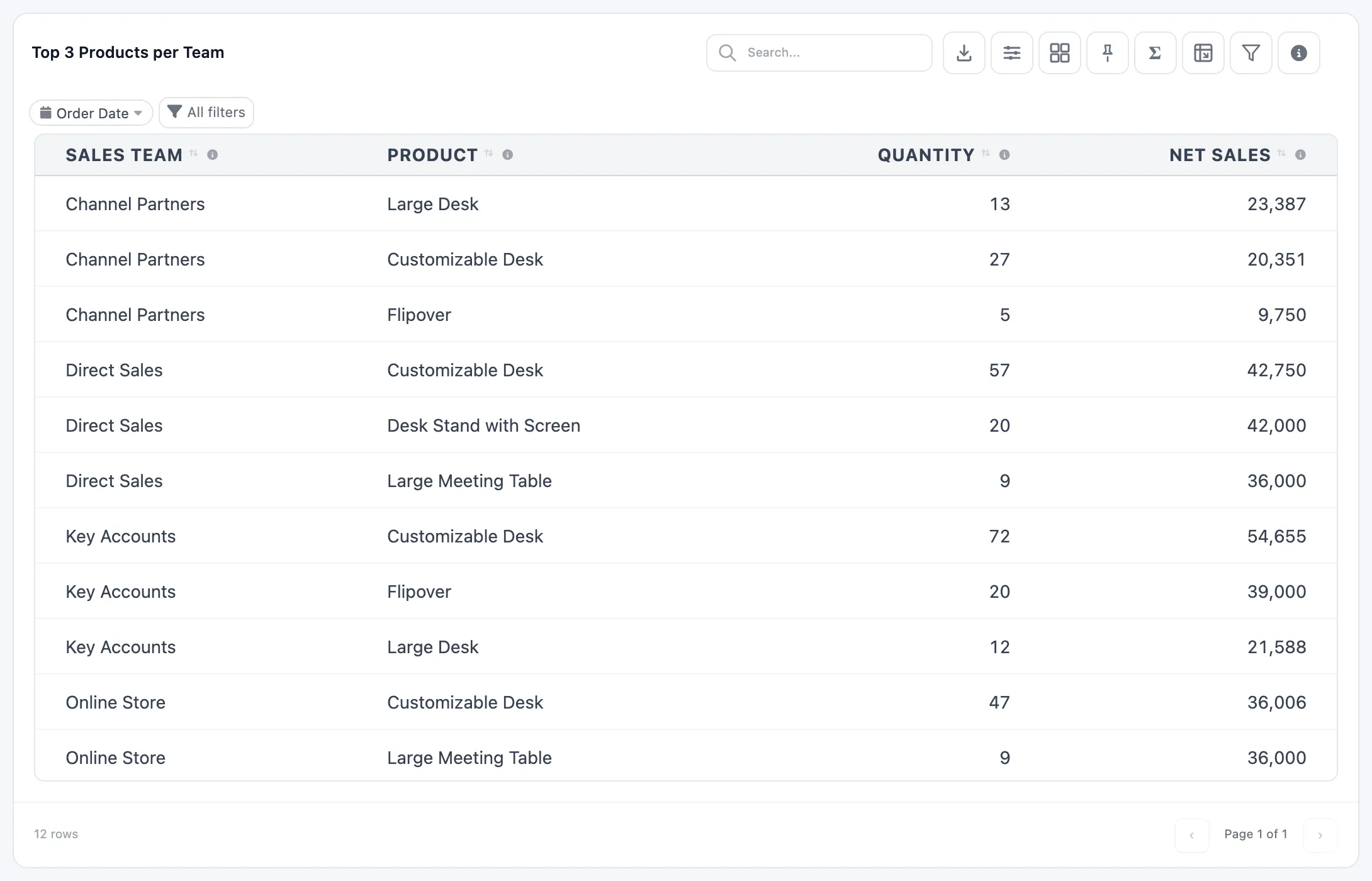Sort by QUANTITY using sort arrows

(x=986, y=153)
